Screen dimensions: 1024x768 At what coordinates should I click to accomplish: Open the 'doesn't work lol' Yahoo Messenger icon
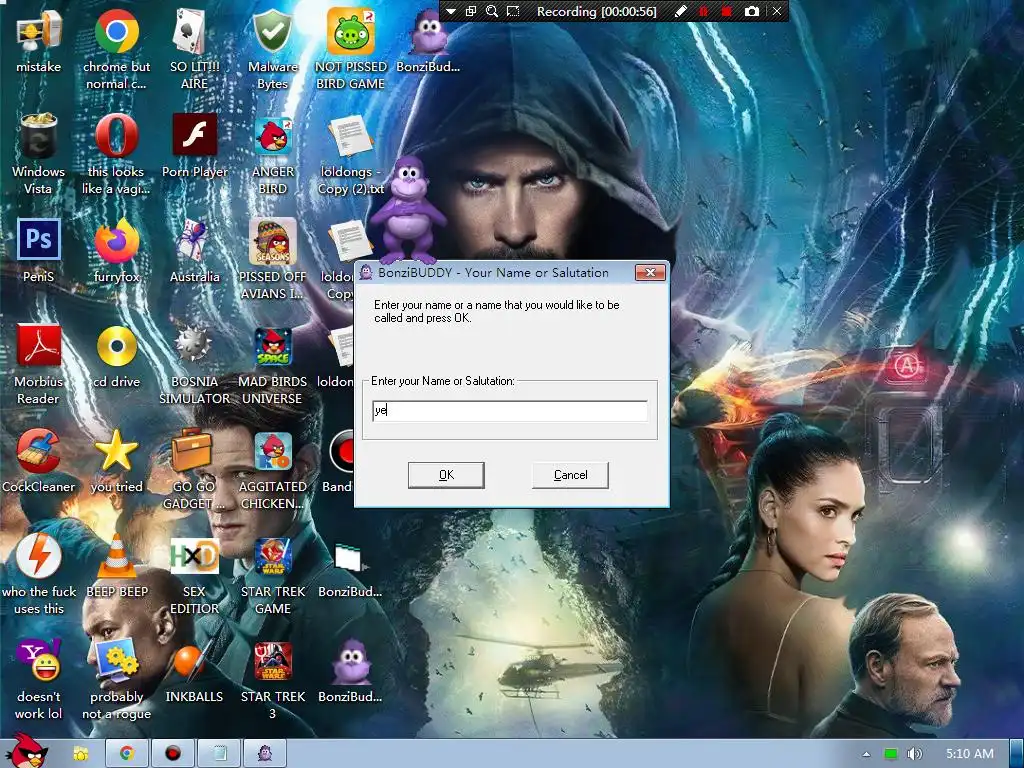(39, 680)
